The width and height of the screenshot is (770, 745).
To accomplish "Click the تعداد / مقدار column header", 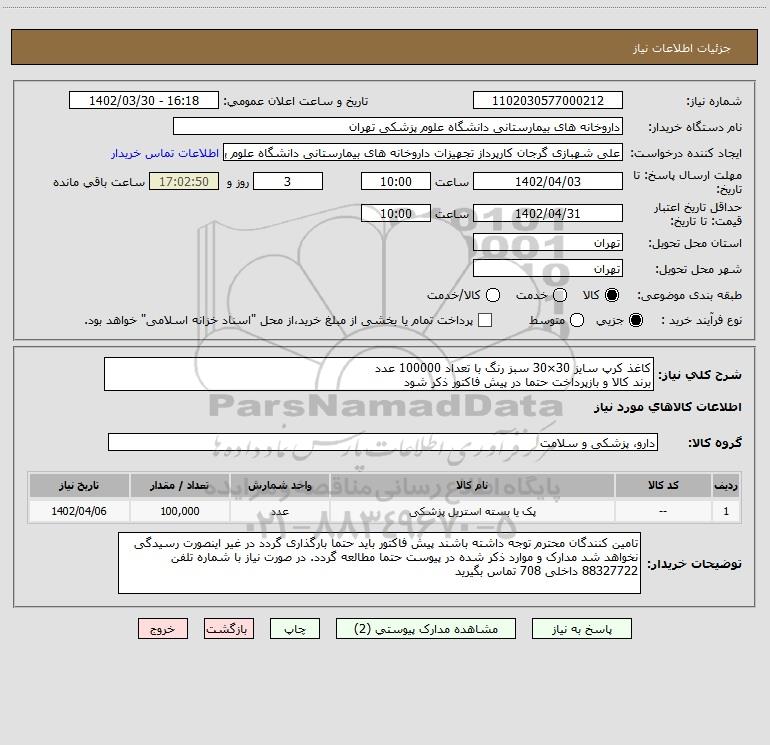I will [x=180, y=486].
